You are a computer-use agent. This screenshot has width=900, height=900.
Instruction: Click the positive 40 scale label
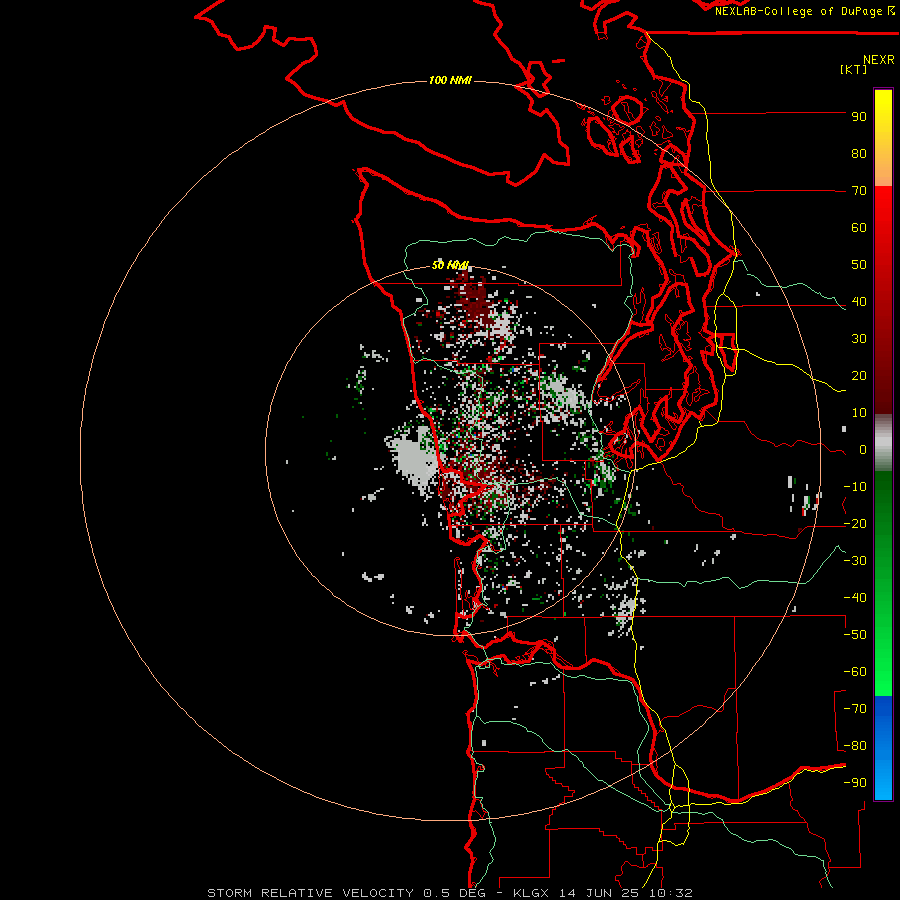859,302
